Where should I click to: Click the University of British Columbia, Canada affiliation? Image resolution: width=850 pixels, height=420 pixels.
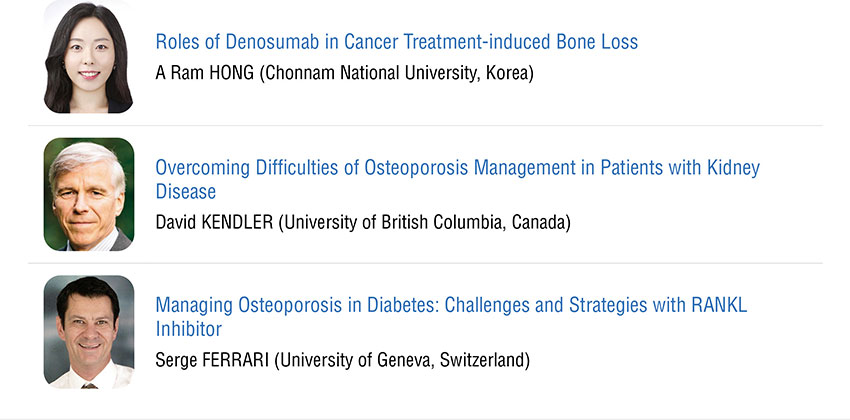coord(424,223)
